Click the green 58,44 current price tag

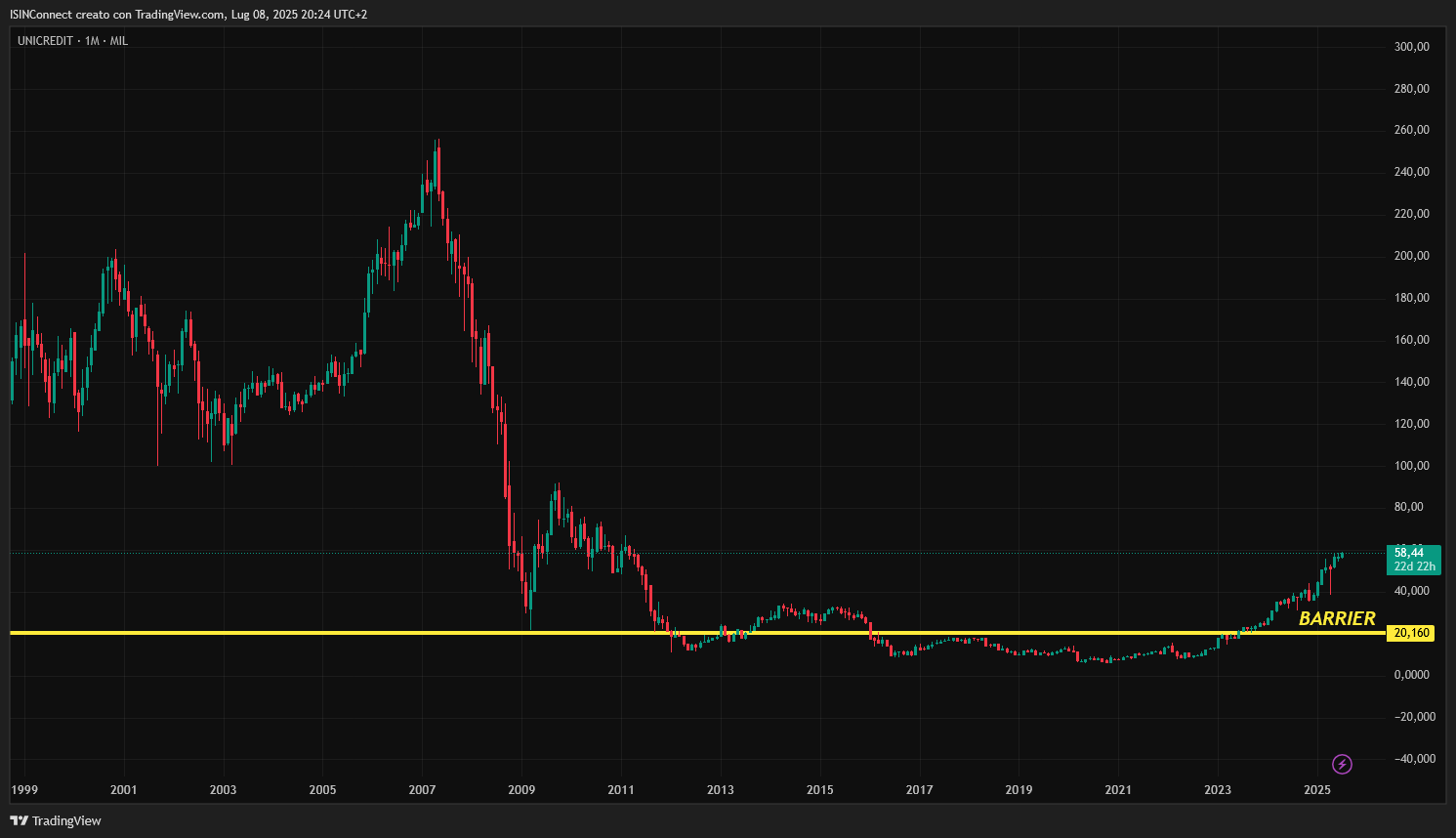coord(1413,560)
